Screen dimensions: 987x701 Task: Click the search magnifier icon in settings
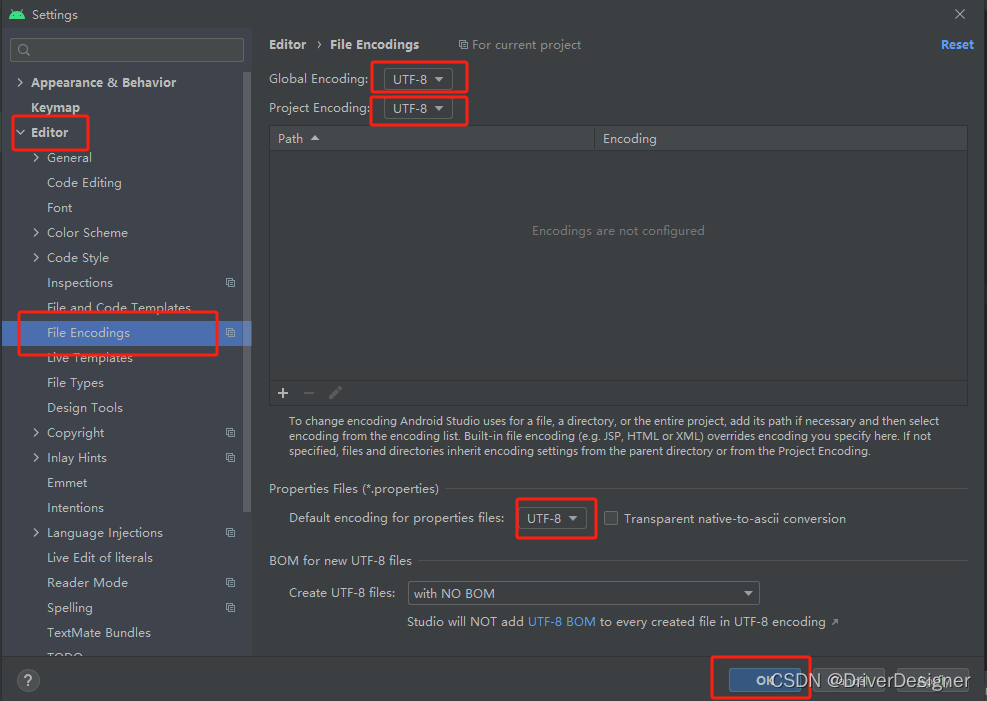point(24,50)
